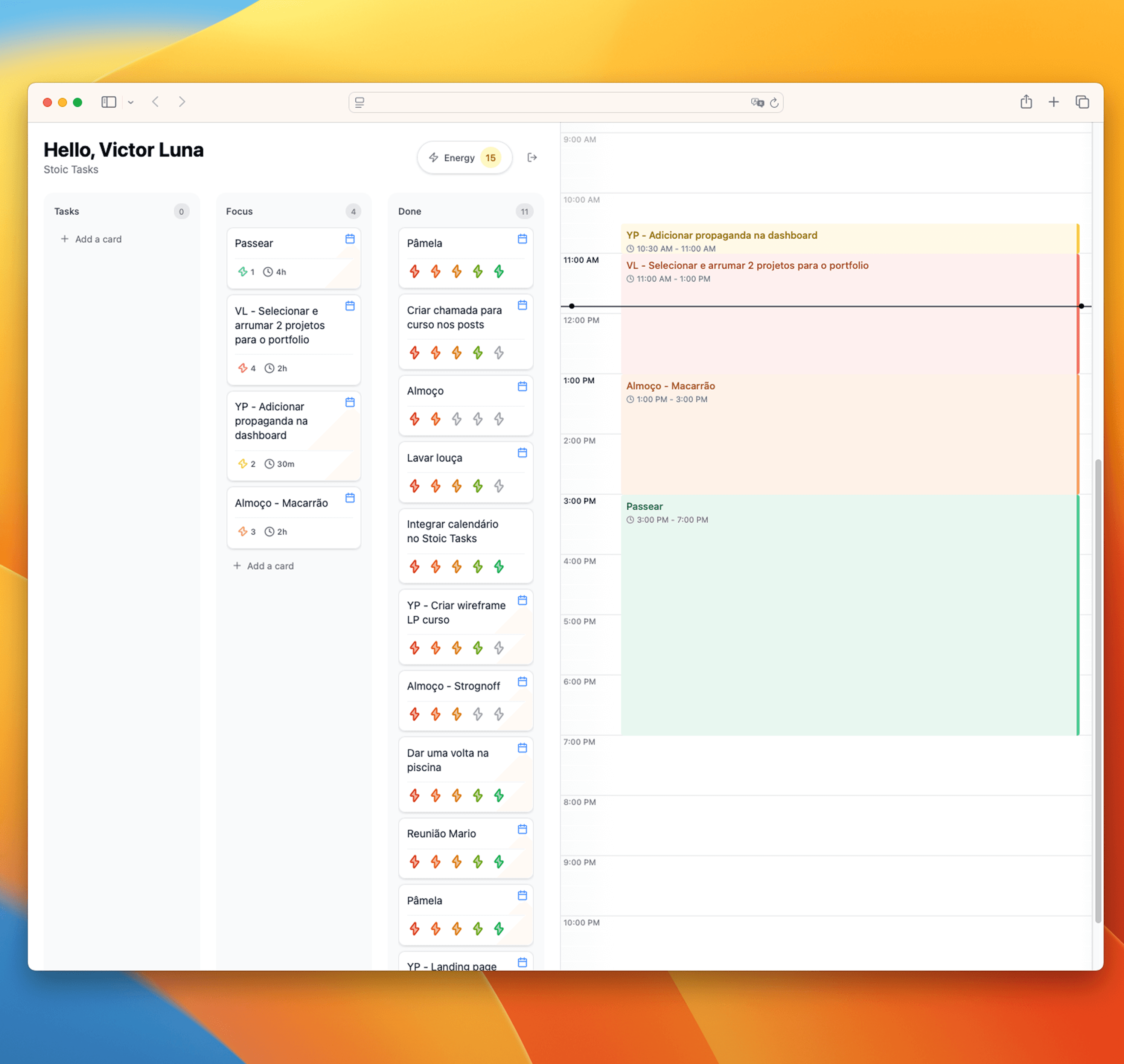The image size is (1124, 1064).
Task: Set YP - Criar wireframe energy to fifth bolt
Action: [498, 648]
